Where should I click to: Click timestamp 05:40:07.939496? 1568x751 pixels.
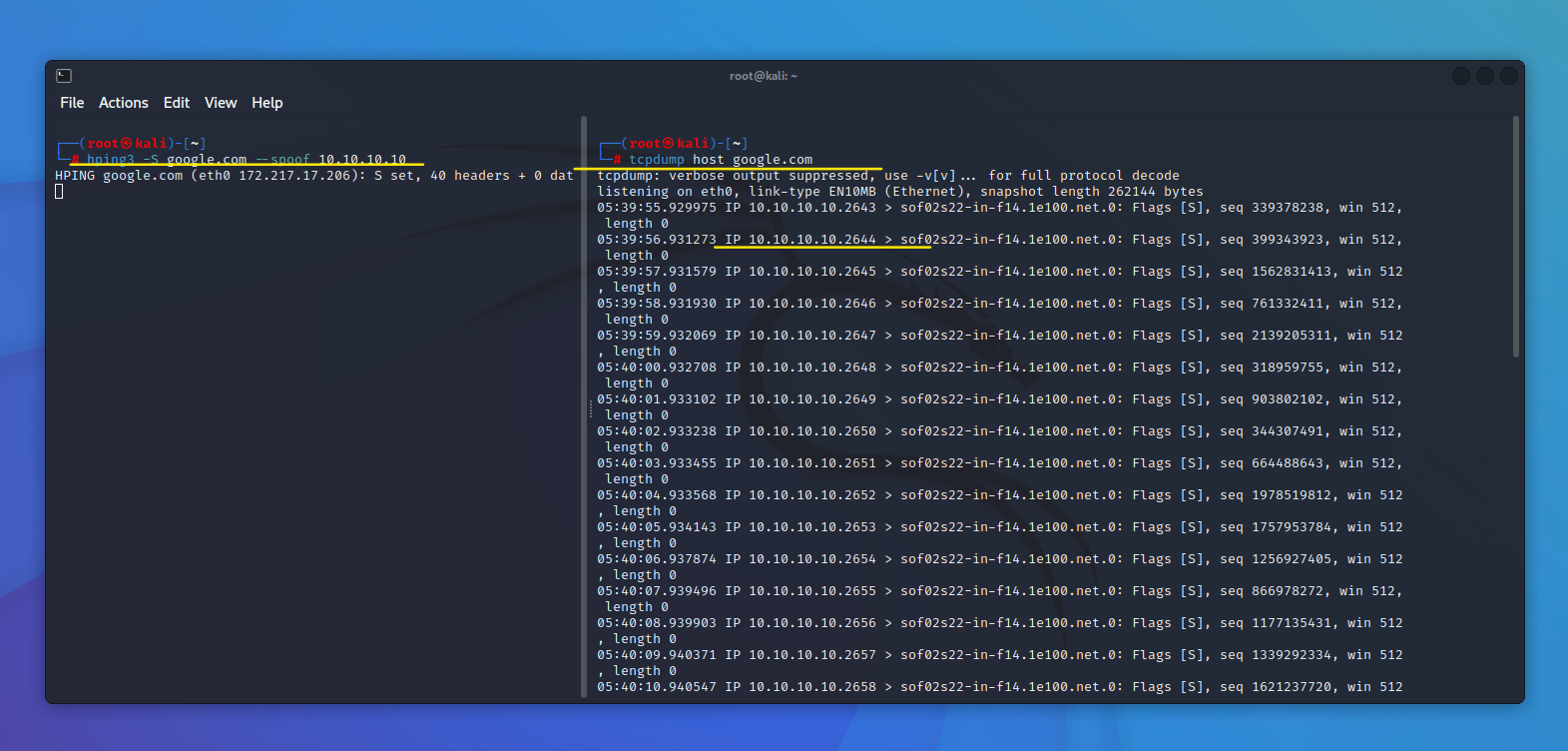[x=657, y=591]
